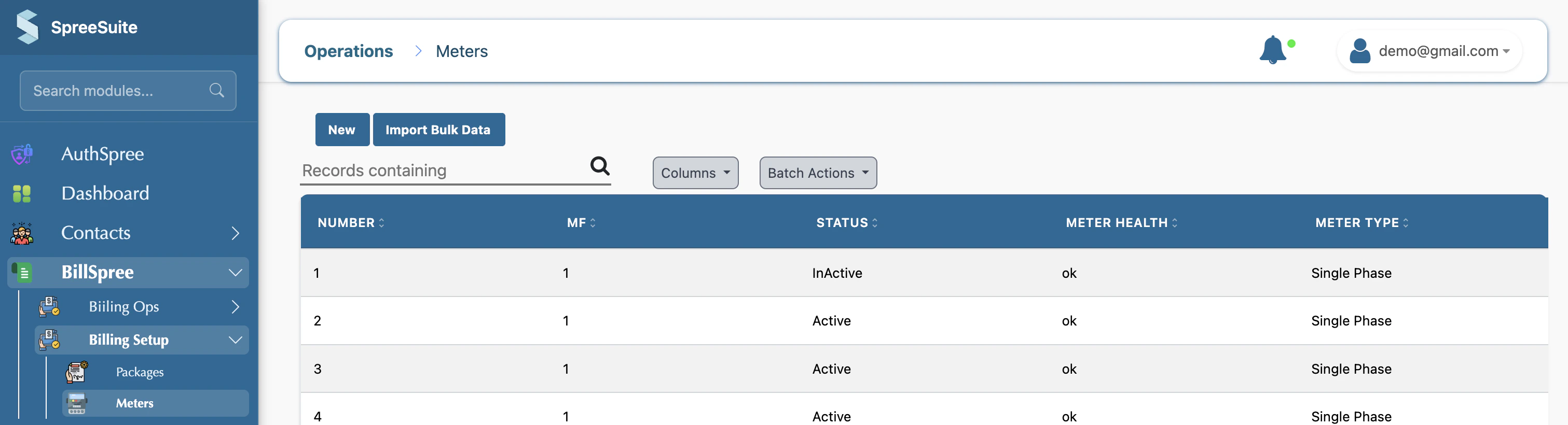This screenshot has width=1568, height=425.
Task: Click the search magnifier in module search
Action: pyautogui.click(x=217, y=91)
